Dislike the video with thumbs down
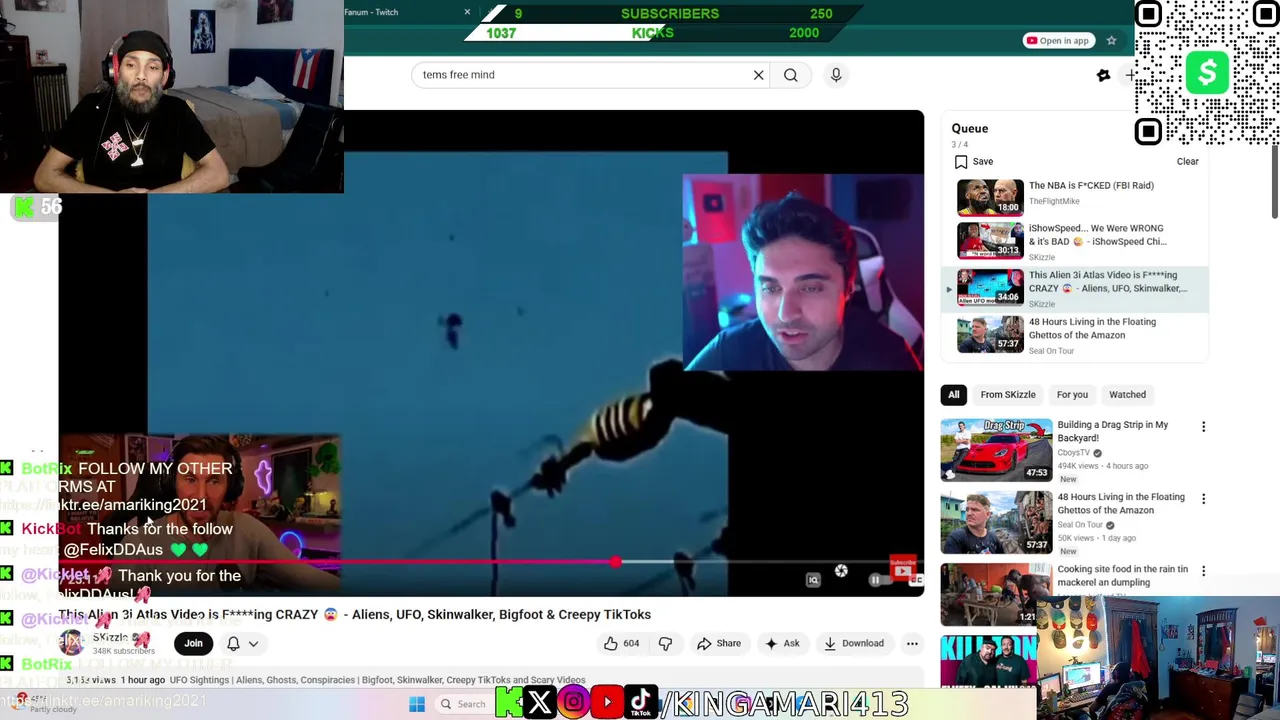The width and height of the screenshot is (1280, 720). tap(665, 643)
